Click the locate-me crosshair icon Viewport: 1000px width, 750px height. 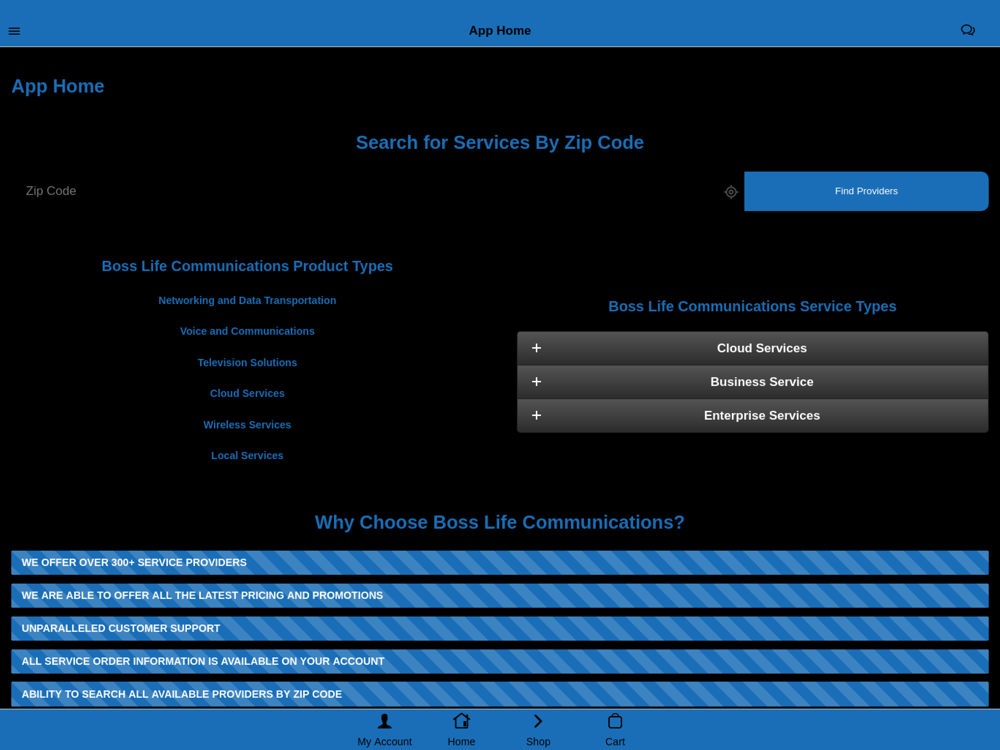click(731, 191)
